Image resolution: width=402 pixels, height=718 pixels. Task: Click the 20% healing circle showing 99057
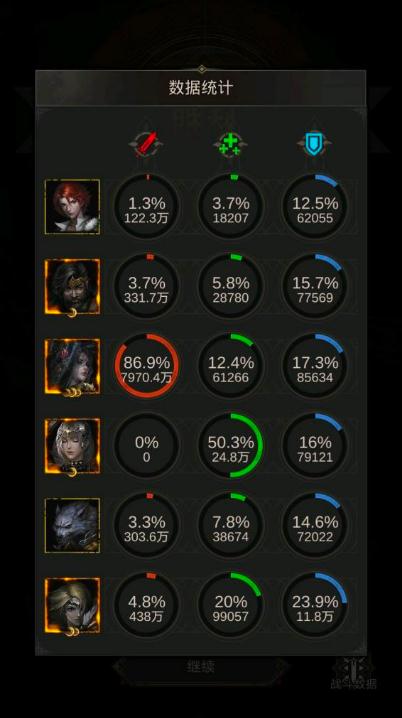point(230,605)
